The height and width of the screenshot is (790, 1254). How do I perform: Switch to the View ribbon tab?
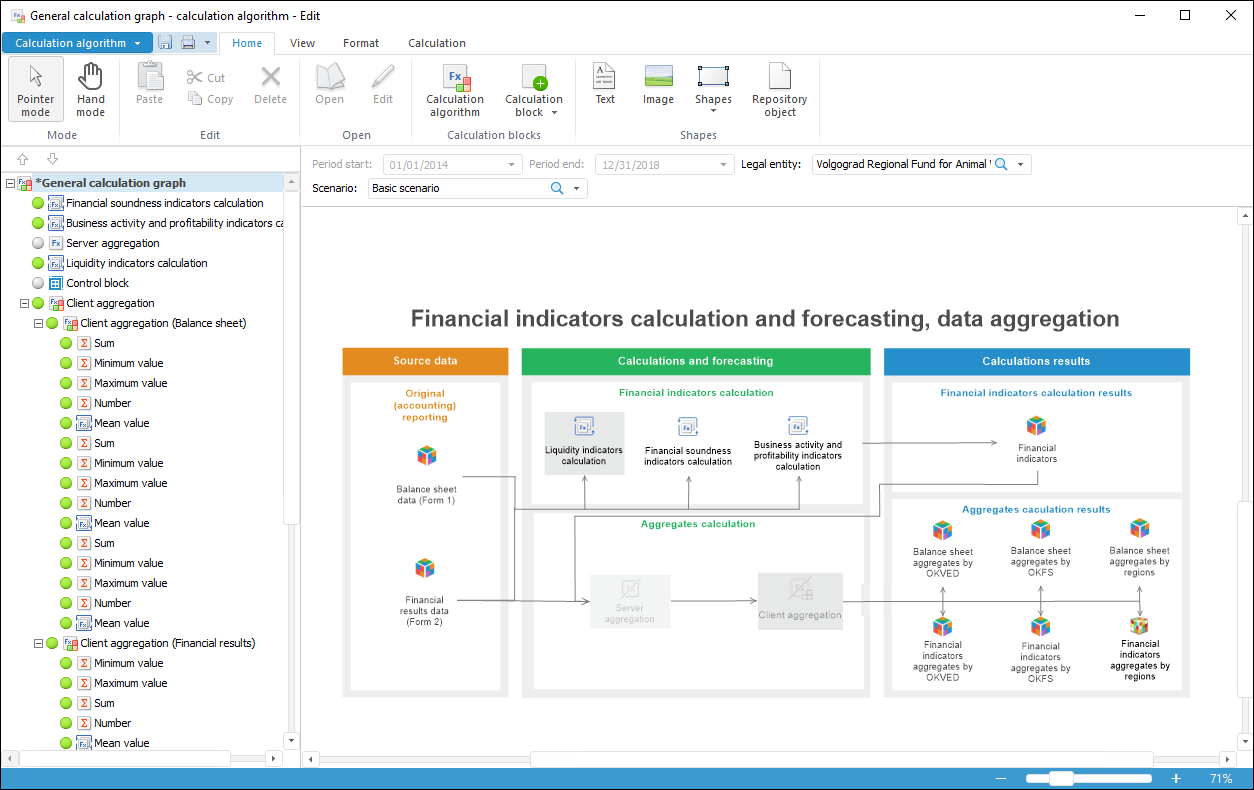coord(302,43)
